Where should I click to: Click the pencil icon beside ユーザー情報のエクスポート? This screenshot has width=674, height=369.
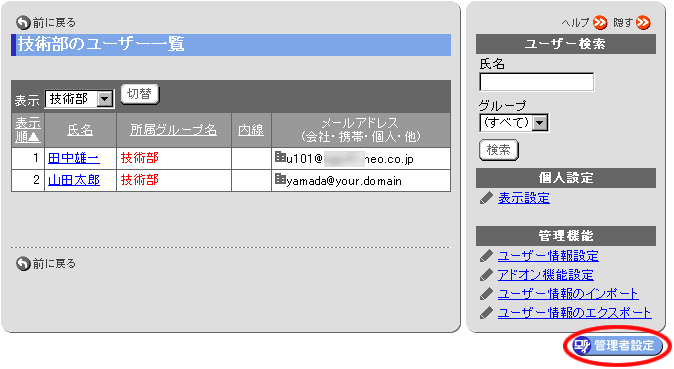pyautogui.click(x=486, y=313)
